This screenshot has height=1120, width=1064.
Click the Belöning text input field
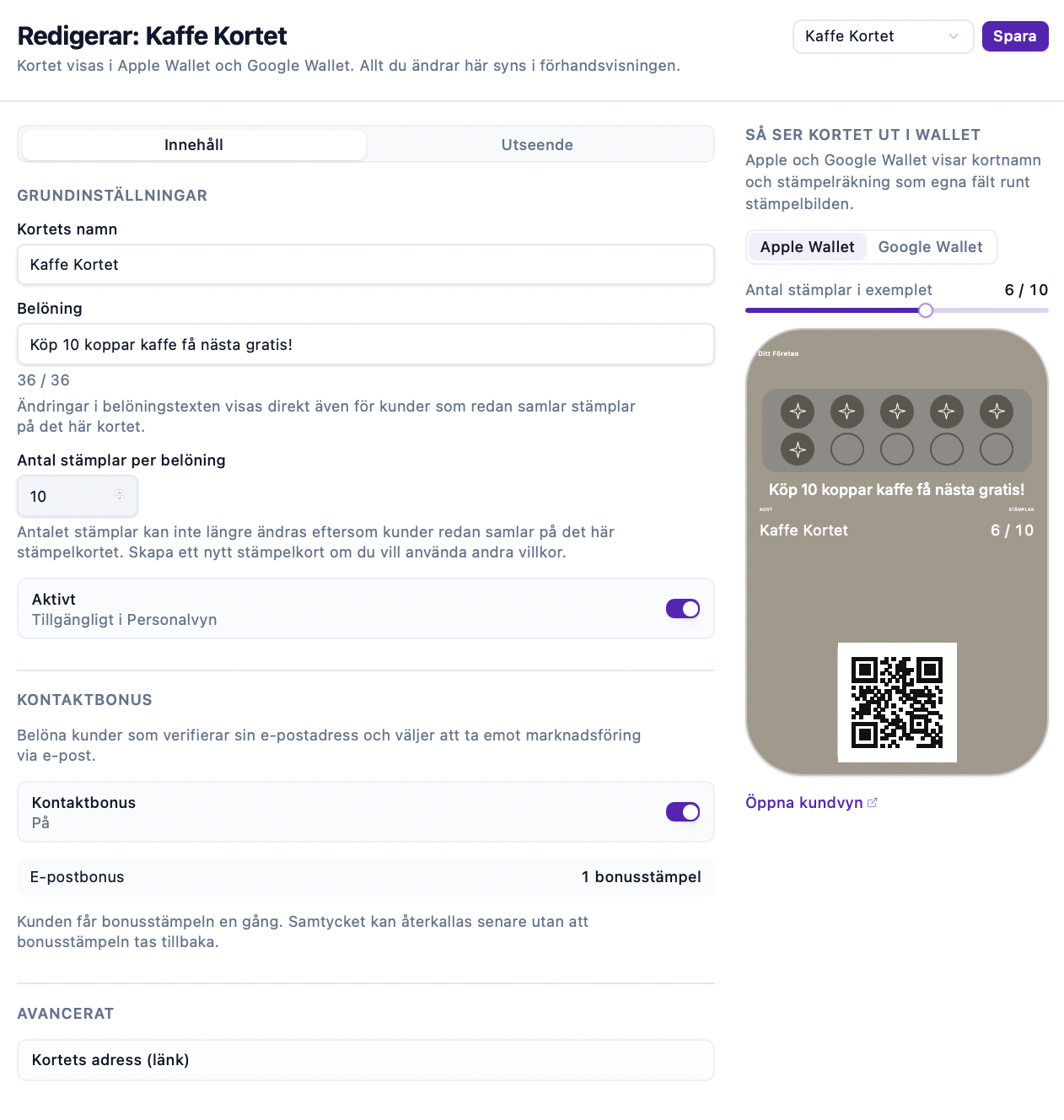pos(366,345)
